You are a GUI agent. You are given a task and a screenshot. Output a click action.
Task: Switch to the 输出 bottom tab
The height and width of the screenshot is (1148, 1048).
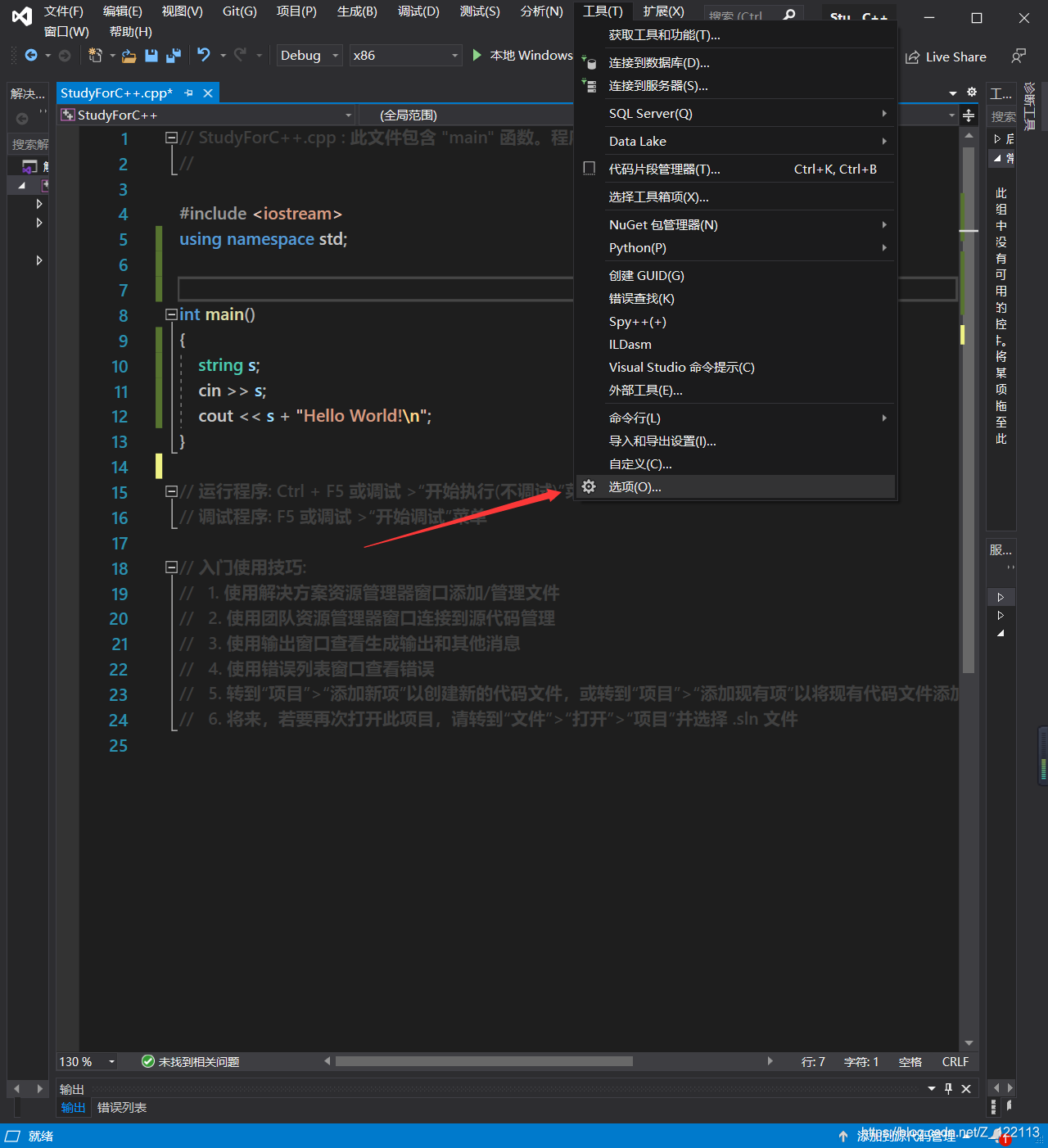(73, 1108)
